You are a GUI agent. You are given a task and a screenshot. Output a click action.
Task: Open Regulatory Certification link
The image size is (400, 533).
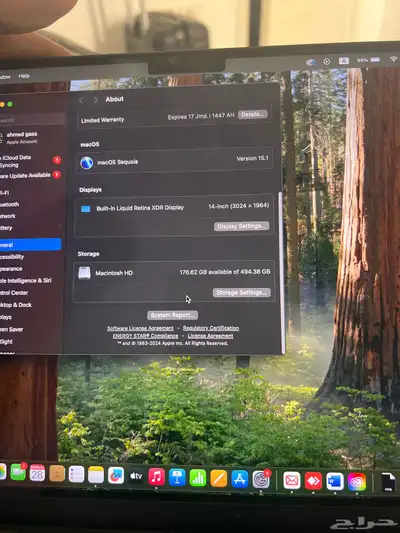pyautogui.click(x=211, y=328)
